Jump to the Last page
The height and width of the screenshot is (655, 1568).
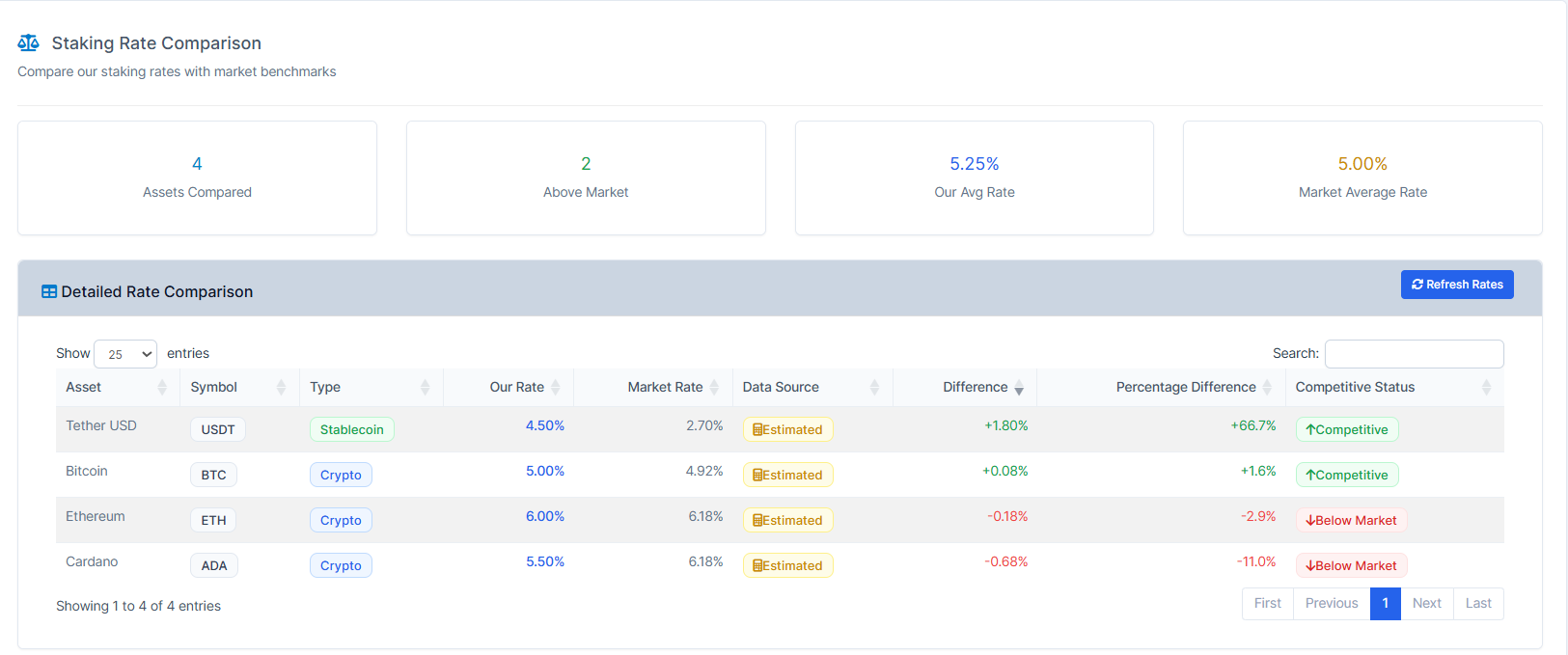point(1477,603)
